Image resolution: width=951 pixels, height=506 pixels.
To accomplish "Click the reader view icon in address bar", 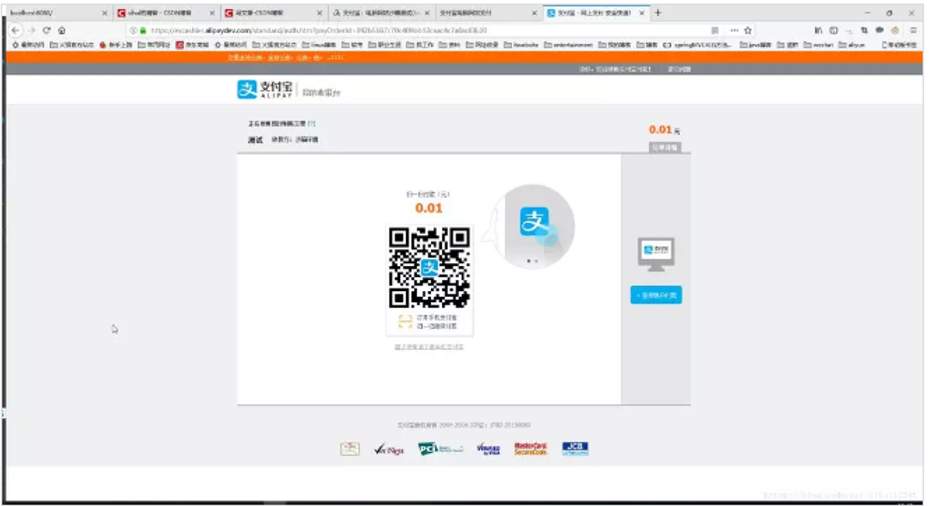I will click(715, 30).
